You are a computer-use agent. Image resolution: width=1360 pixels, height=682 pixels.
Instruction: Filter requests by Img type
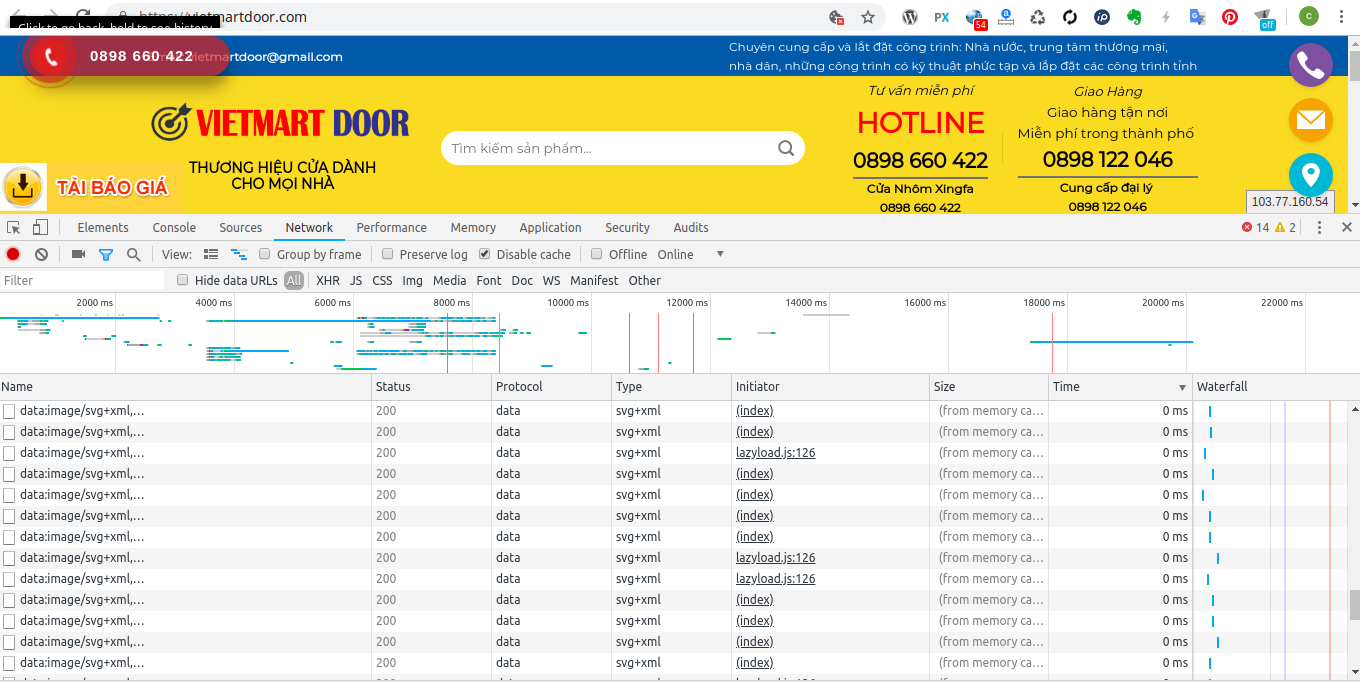(x=412, y=281)
